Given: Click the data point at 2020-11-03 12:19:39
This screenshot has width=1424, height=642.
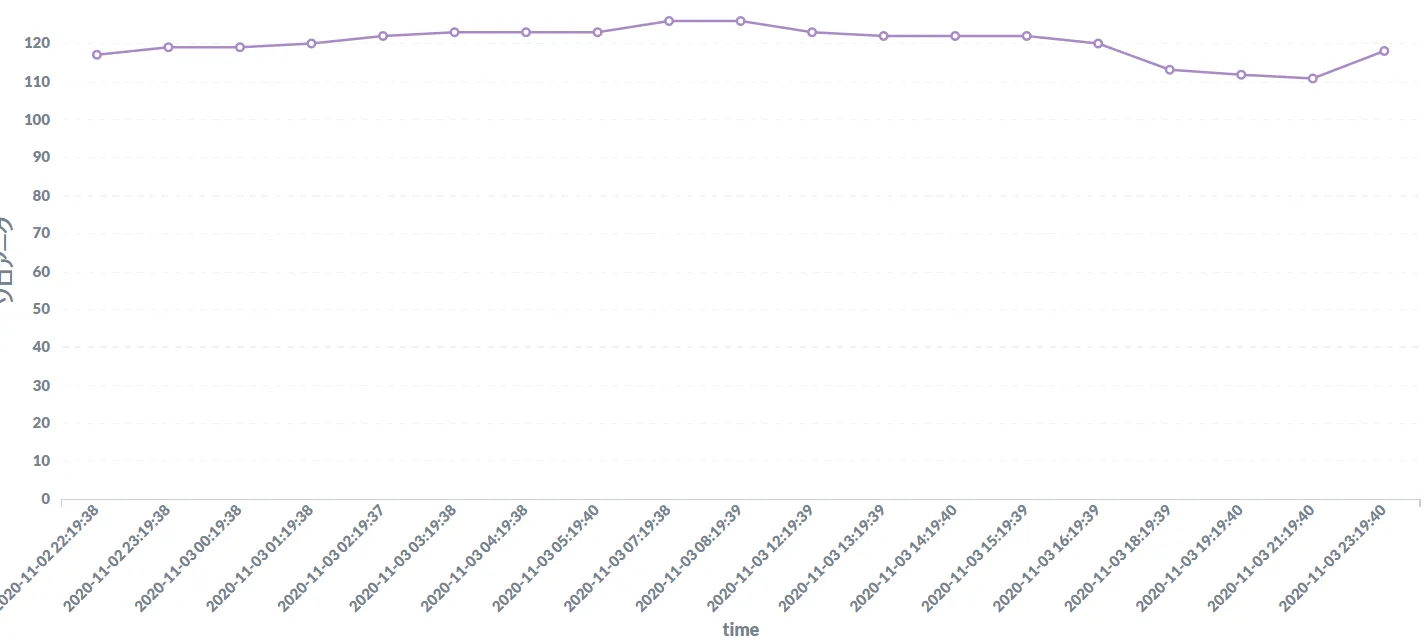Looking at the screenshot, I should 812,32.
